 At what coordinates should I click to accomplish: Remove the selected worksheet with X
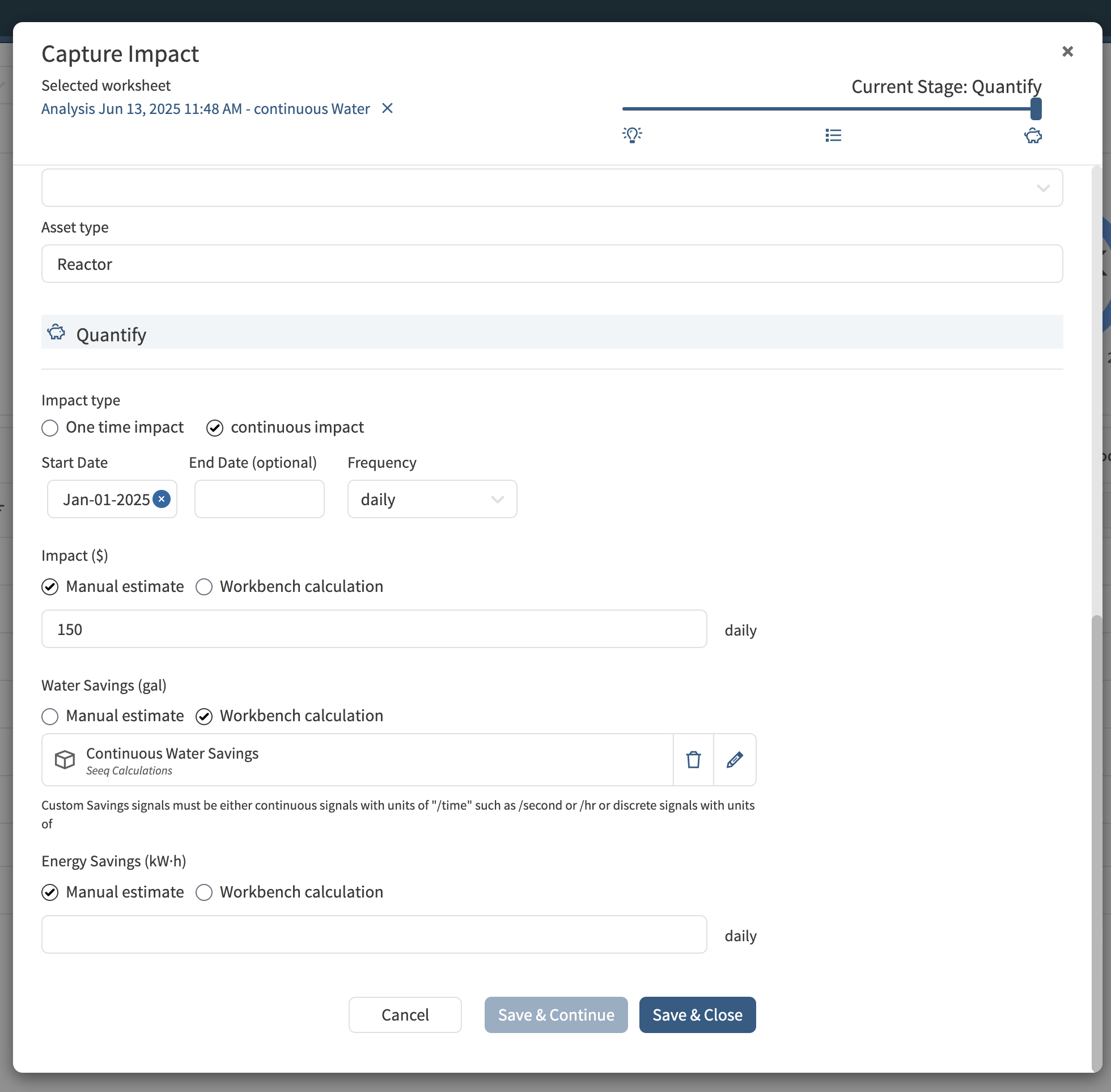pos(388,108)
